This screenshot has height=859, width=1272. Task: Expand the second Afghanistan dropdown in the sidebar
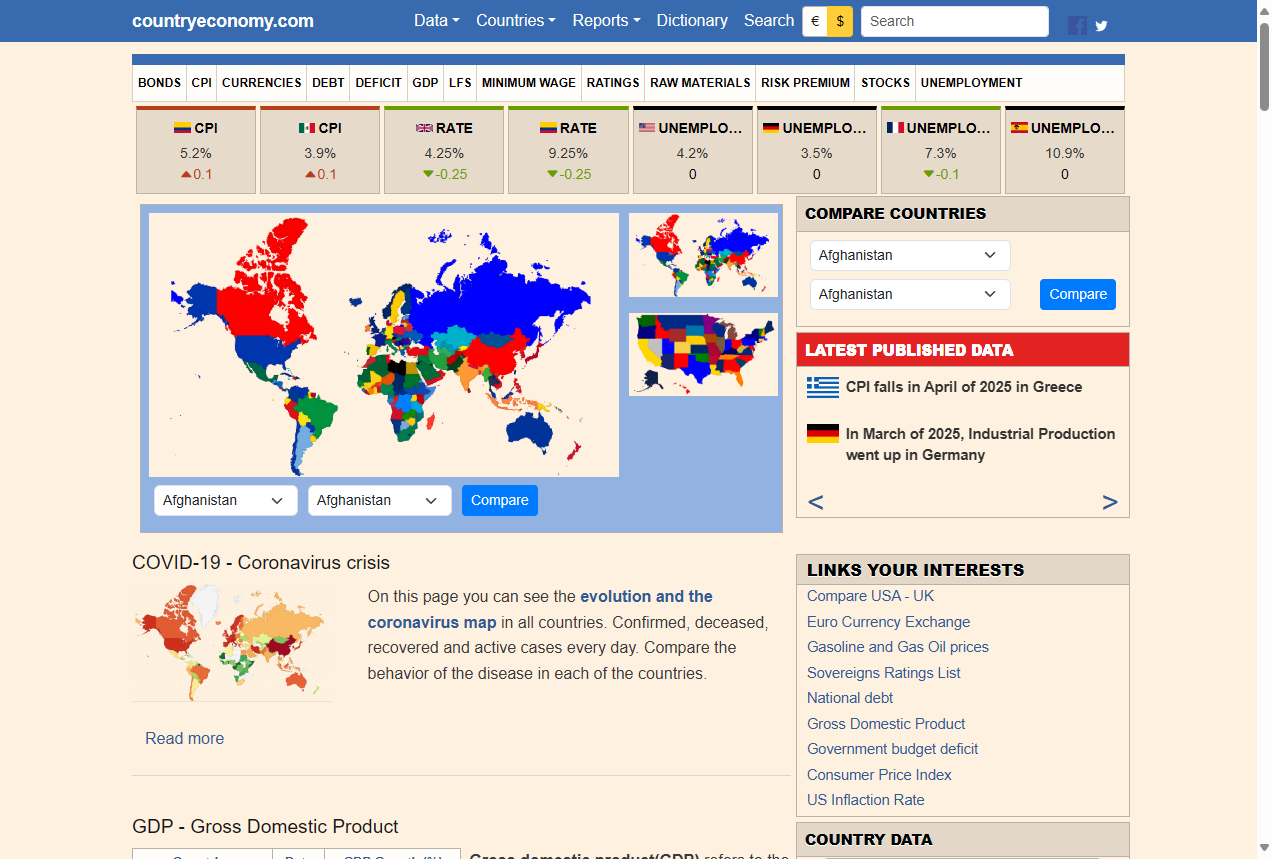coord(909,294)
